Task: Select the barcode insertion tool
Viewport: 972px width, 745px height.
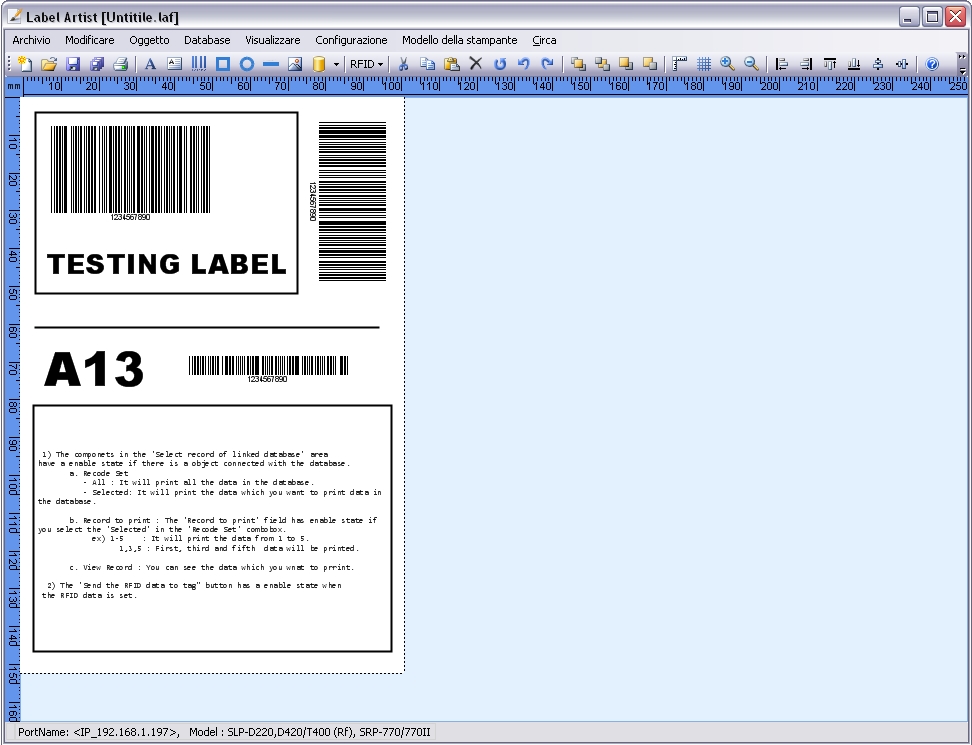Action: pyautogui.click(x=199, y=64)
